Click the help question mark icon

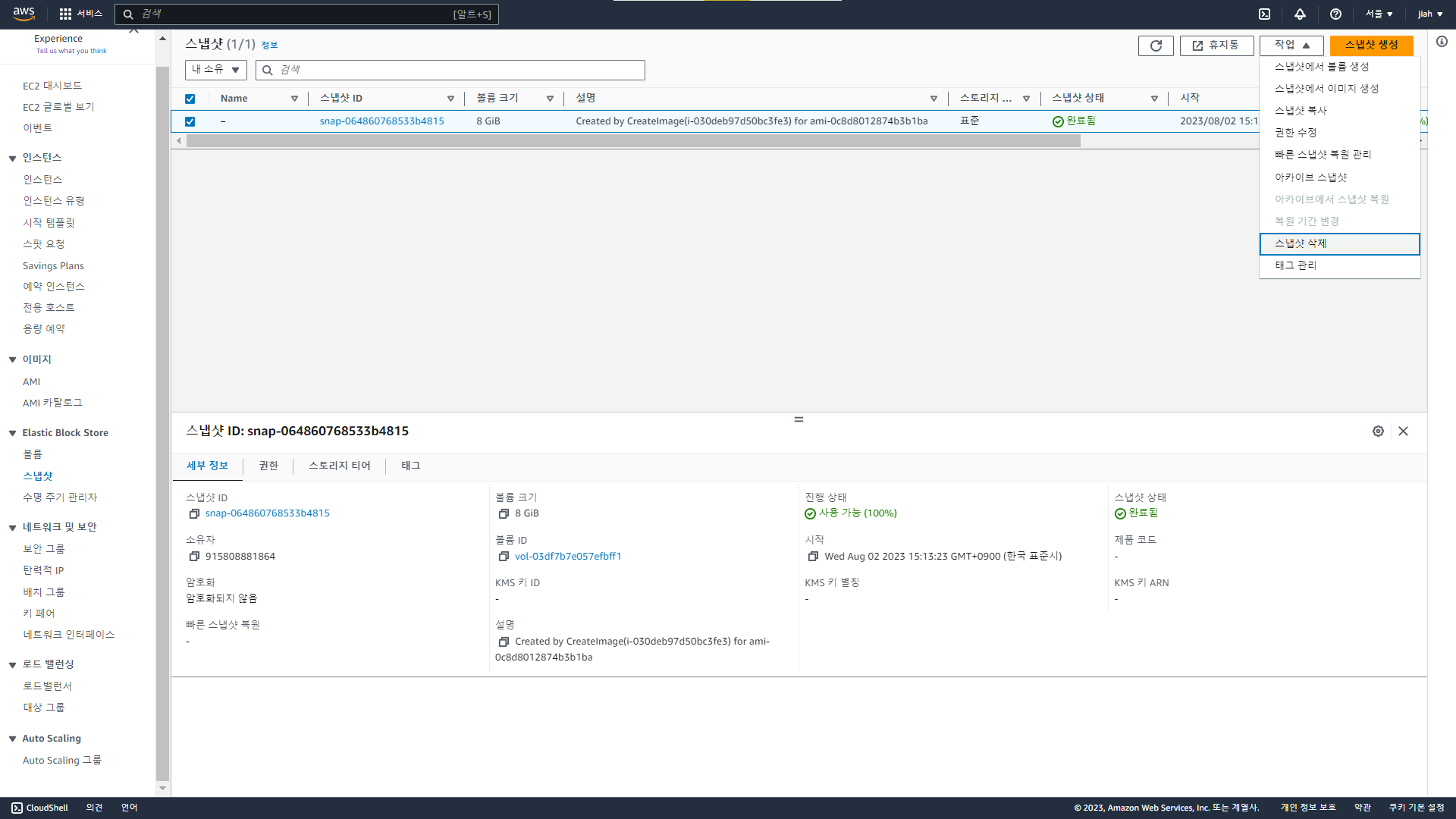[x=1335, y=14]
